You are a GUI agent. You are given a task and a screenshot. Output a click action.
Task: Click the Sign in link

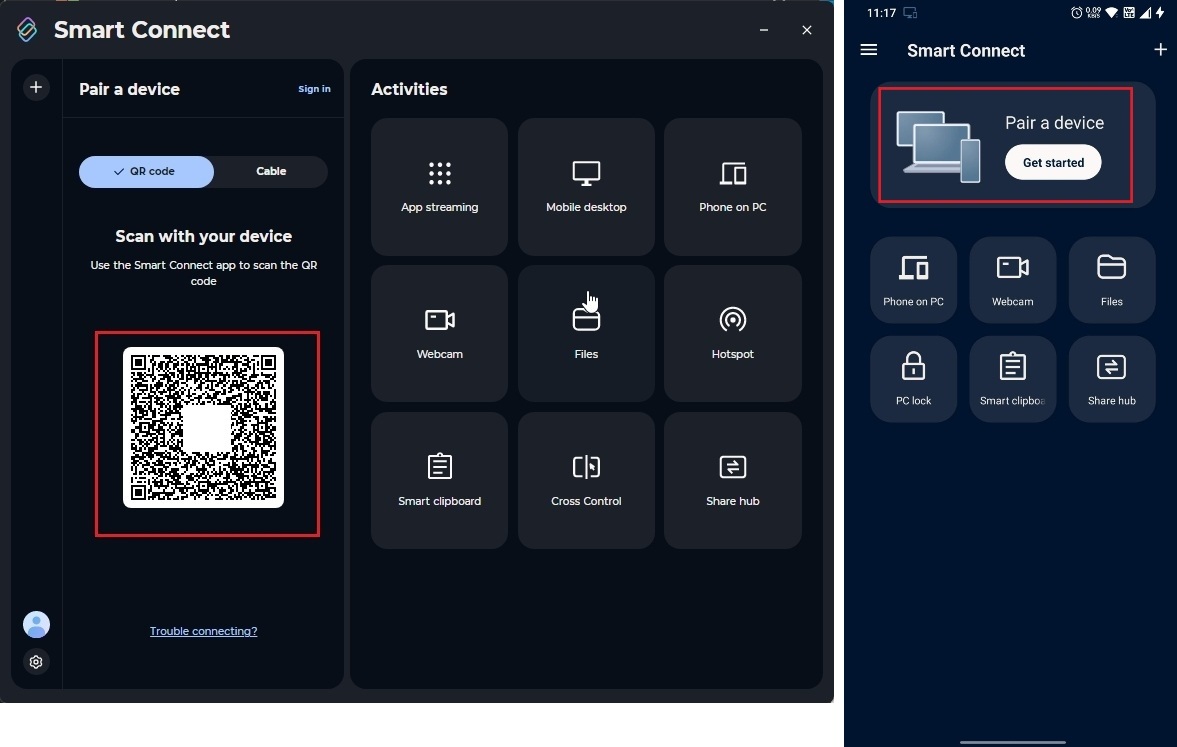314,89
